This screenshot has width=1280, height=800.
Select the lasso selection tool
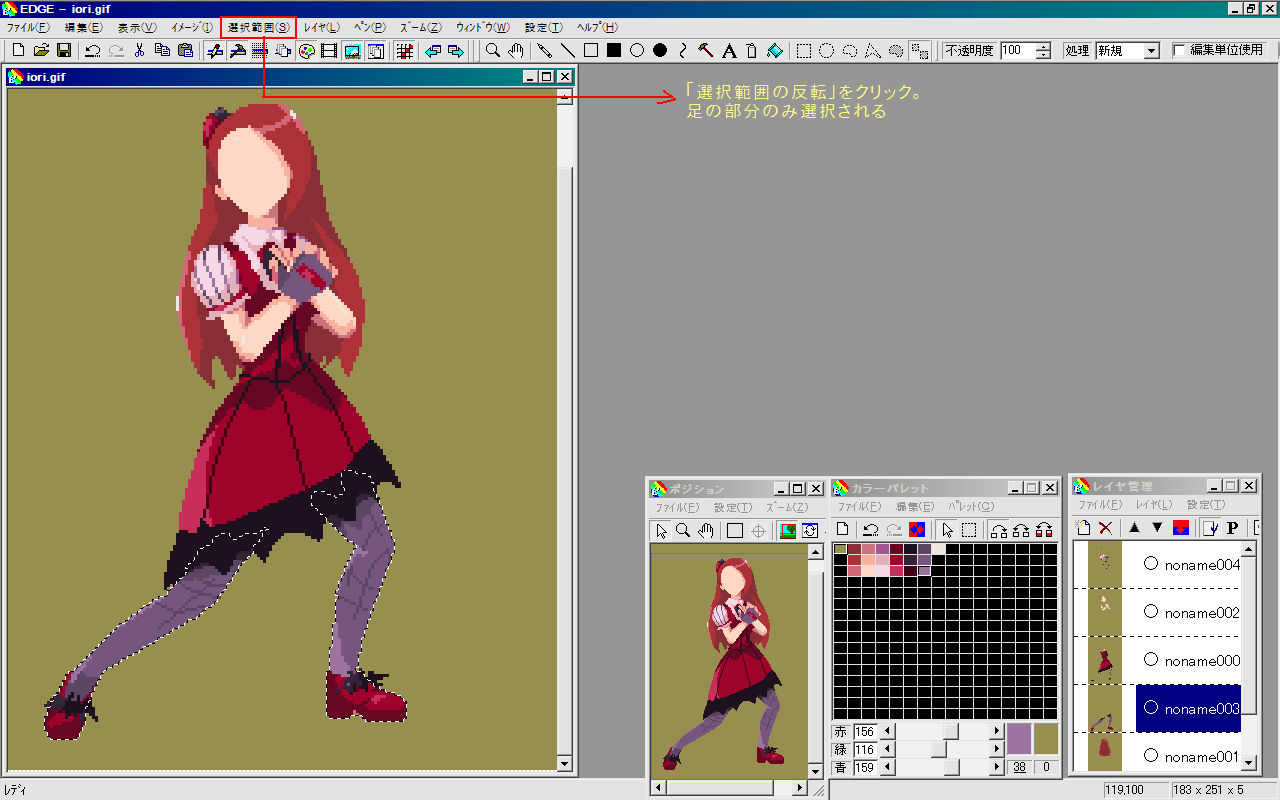(x=850, y=50)
